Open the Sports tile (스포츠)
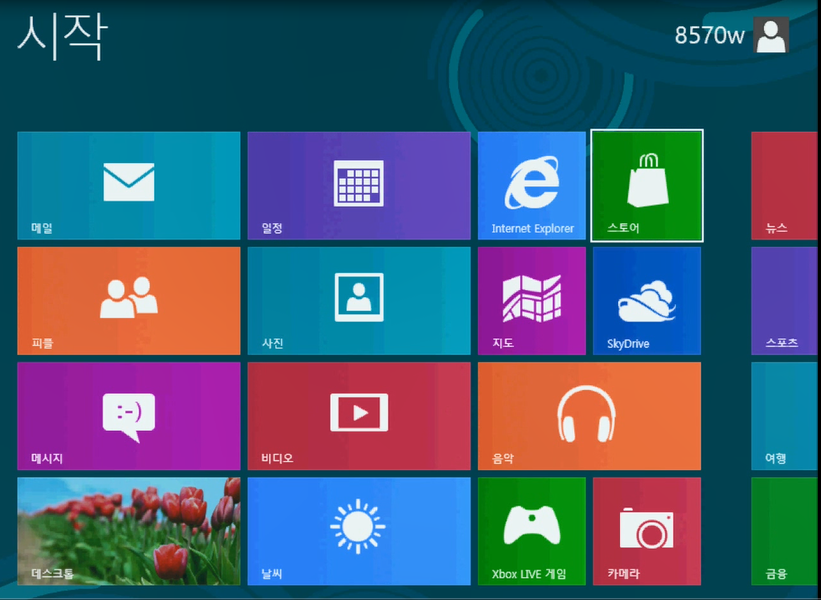821x600 pixels. (x=785, y=301)
